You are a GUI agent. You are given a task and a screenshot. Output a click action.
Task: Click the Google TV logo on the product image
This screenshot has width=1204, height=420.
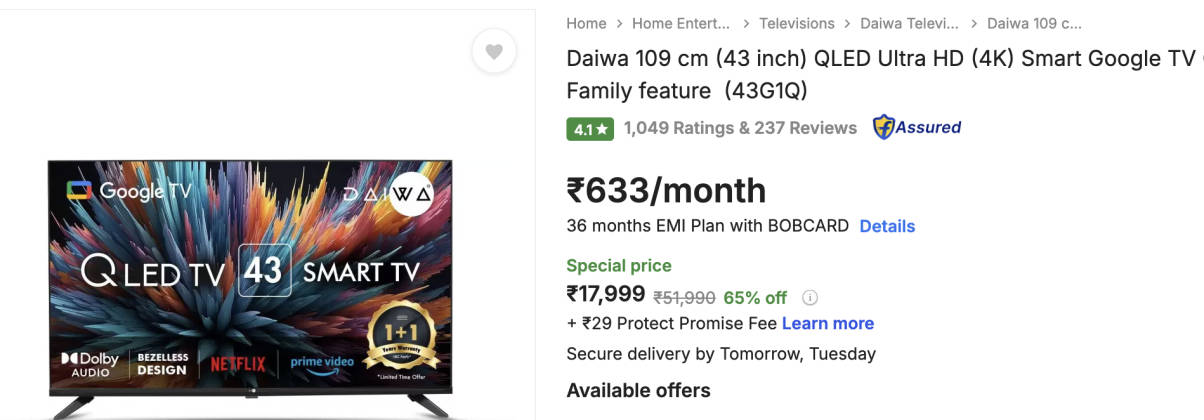129,190
